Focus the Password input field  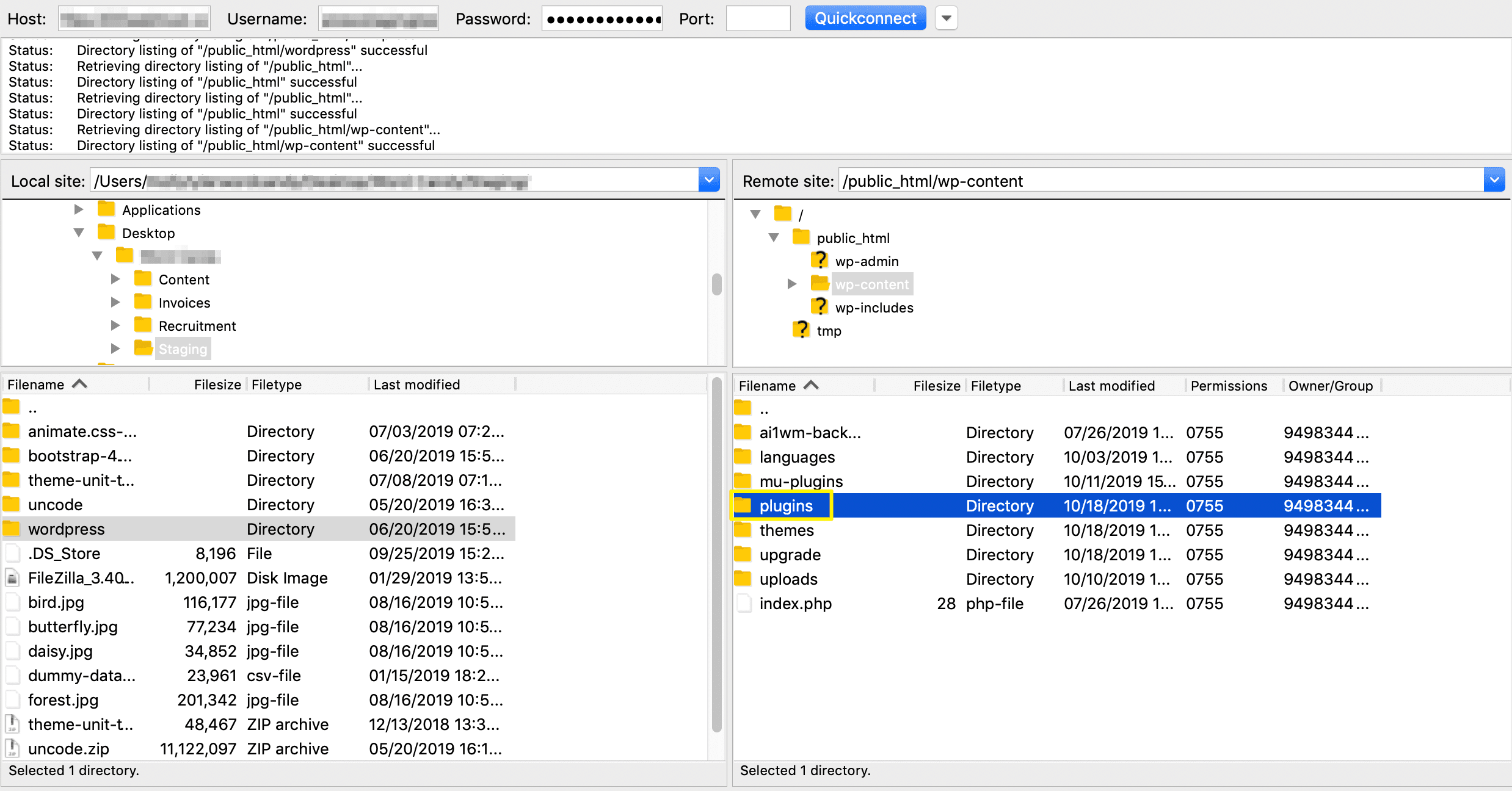[x=602, y=19]
